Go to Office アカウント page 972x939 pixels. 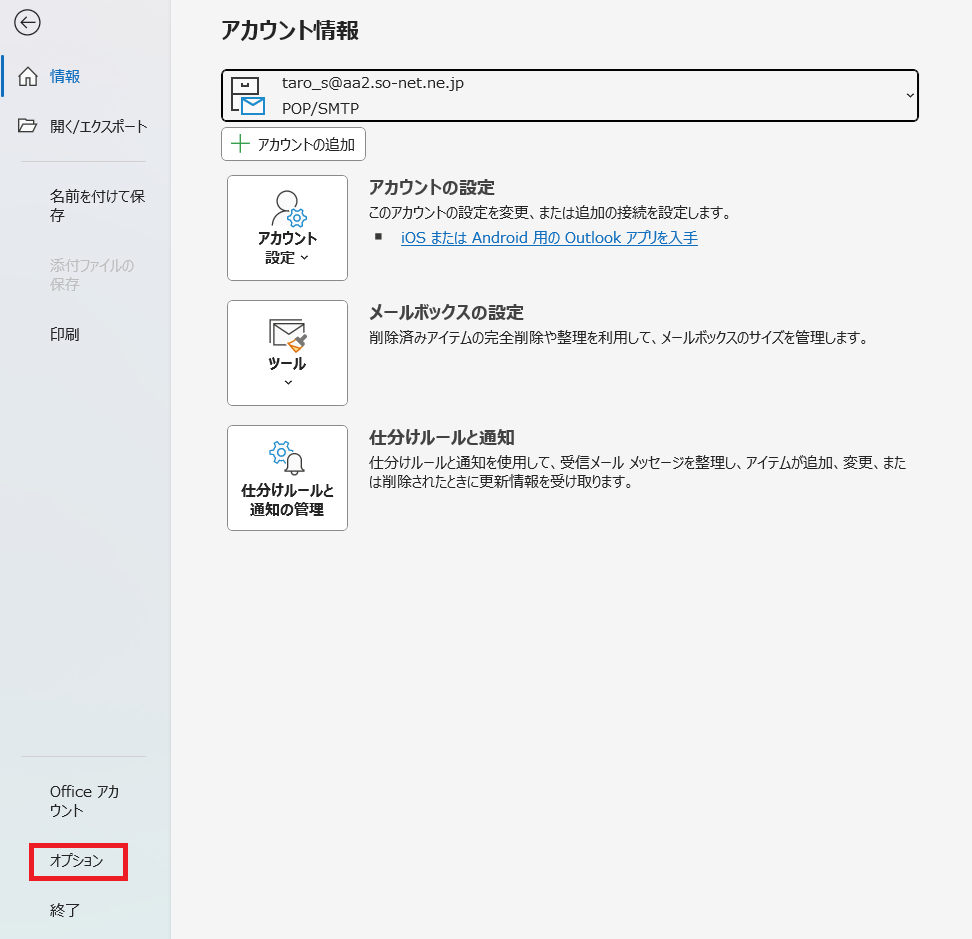[85, 801]
